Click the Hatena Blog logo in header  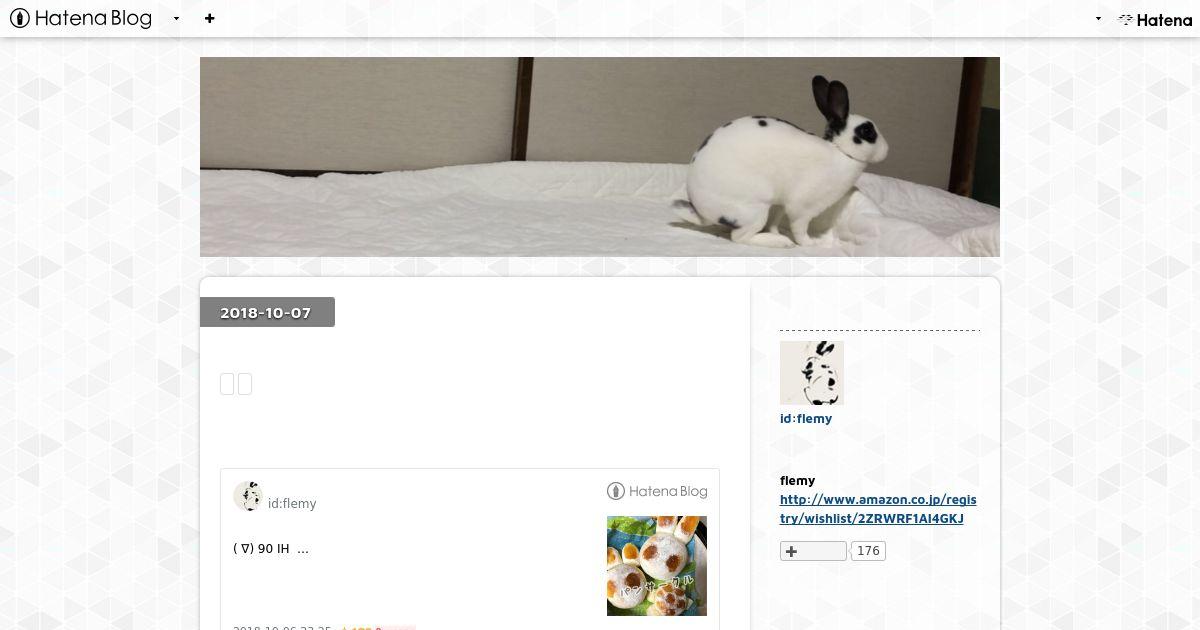point(81,18)
